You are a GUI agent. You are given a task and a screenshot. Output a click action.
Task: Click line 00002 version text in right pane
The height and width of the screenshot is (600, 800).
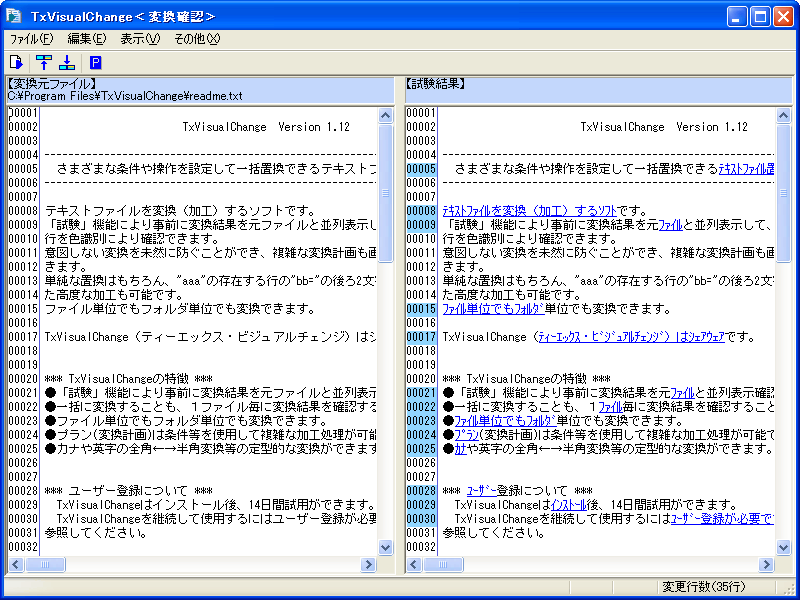pos(664,127)
